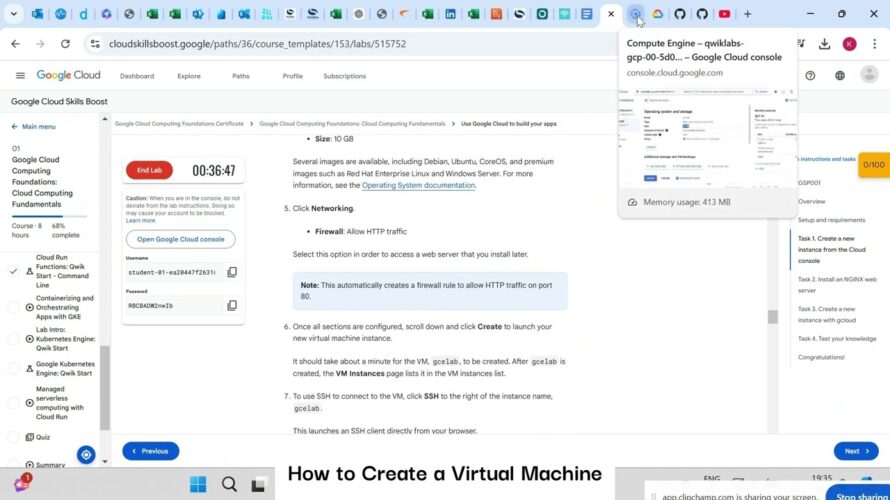Click the help question mark icon
The width and height of the screenshot is (890, 500).
click(x=810, y=75)
